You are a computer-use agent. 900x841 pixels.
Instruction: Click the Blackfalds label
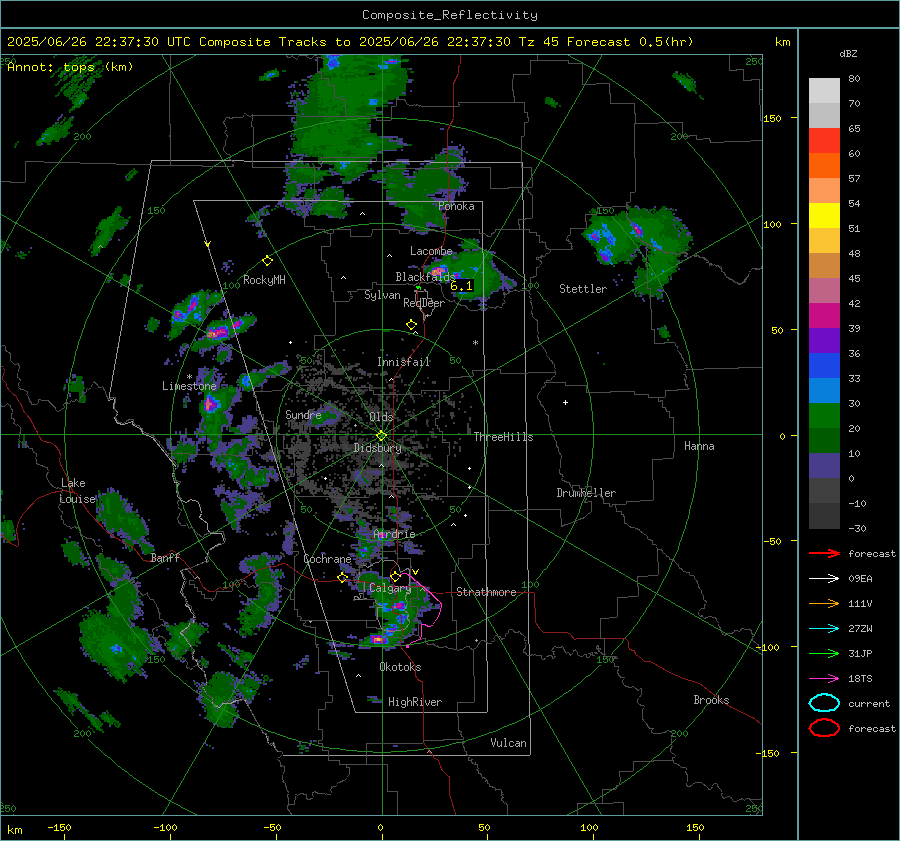coord(425,277)
